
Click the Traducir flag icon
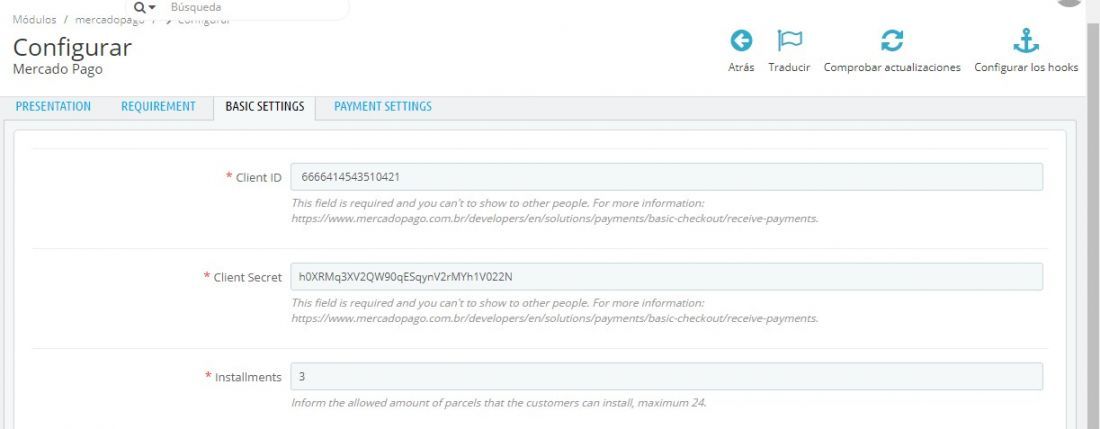coord(789,41)
